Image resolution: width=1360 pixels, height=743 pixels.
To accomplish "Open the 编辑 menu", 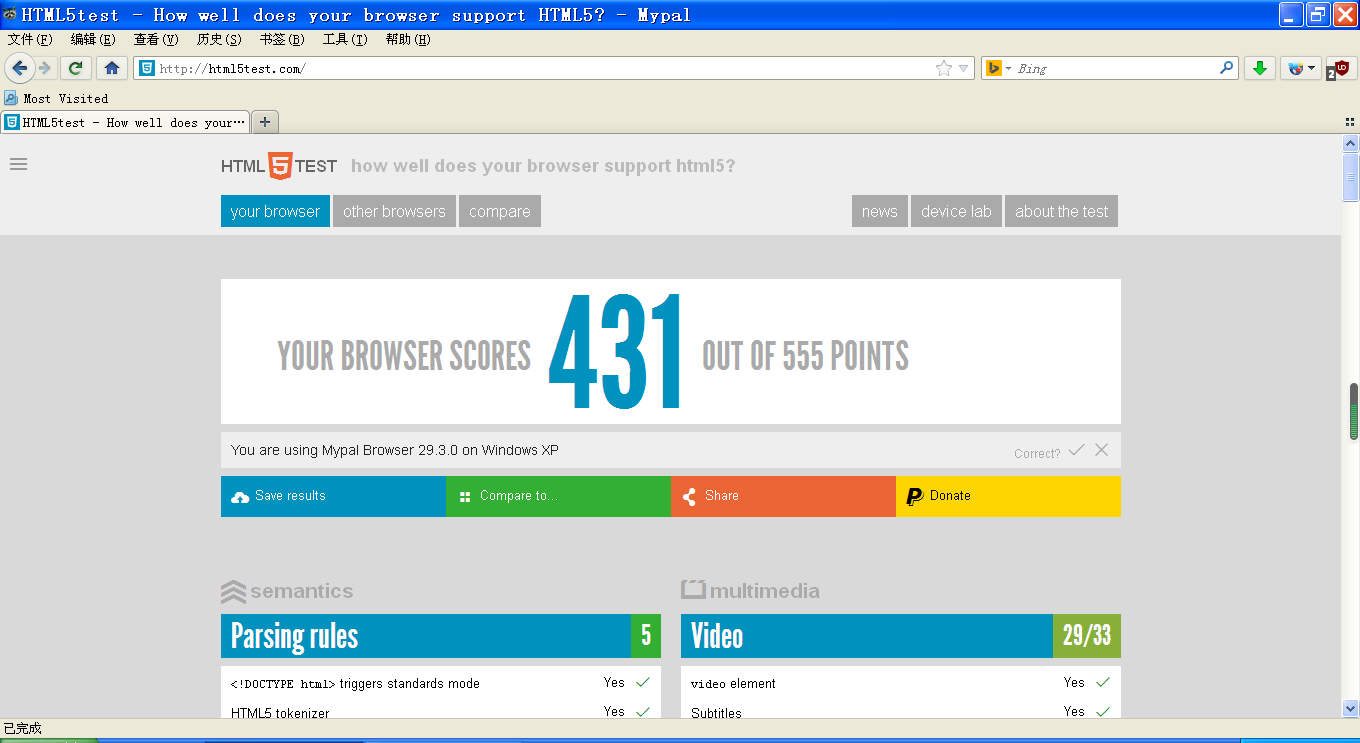I will [x=93, y=39].
